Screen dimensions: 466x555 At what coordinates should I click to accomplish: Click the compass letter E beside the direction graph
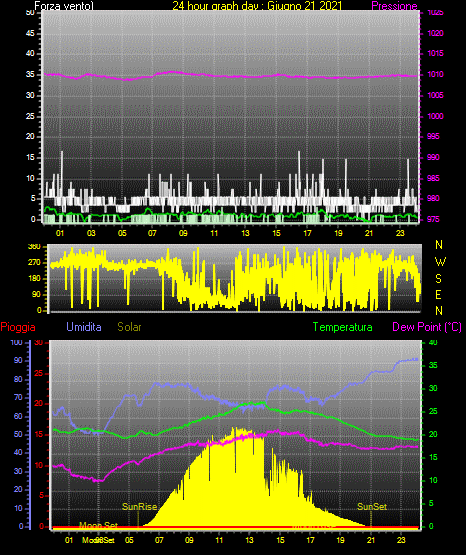pyautogui.click(x=438, y=295)
